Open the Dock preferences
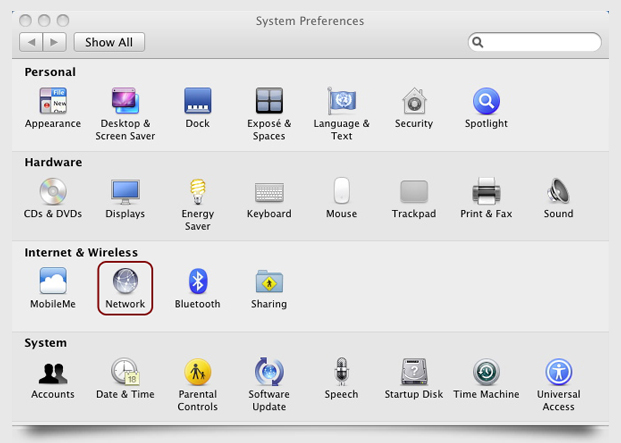This screenshot has height=443, width=621. pos(198,108)
